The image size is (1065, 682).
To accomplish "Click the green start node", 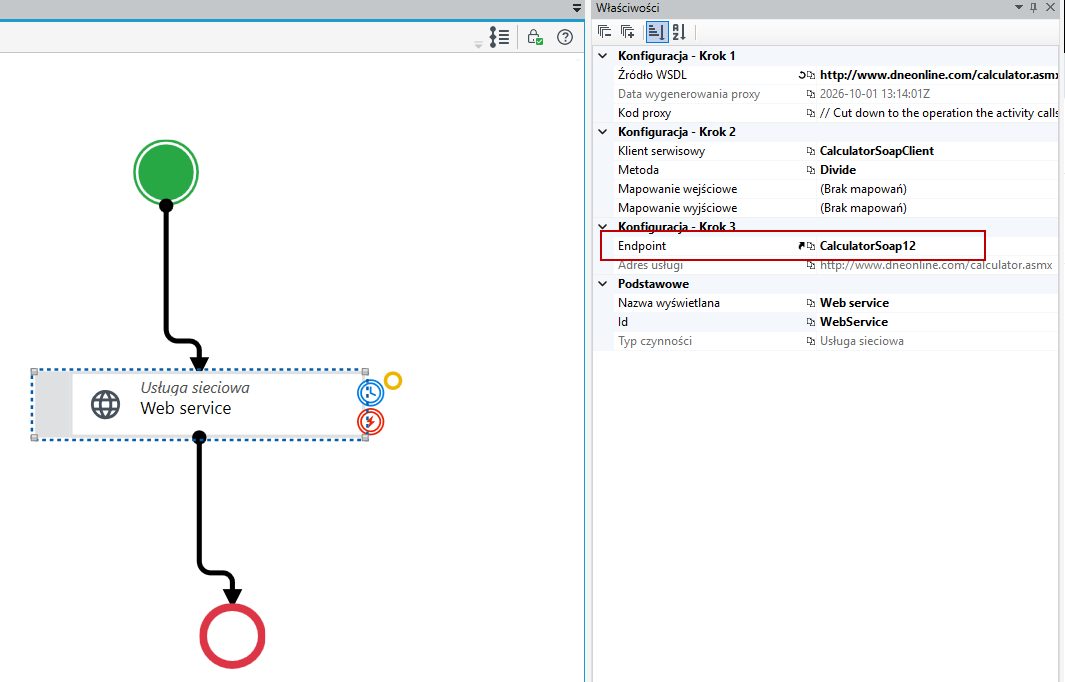I will click(166, 172).
